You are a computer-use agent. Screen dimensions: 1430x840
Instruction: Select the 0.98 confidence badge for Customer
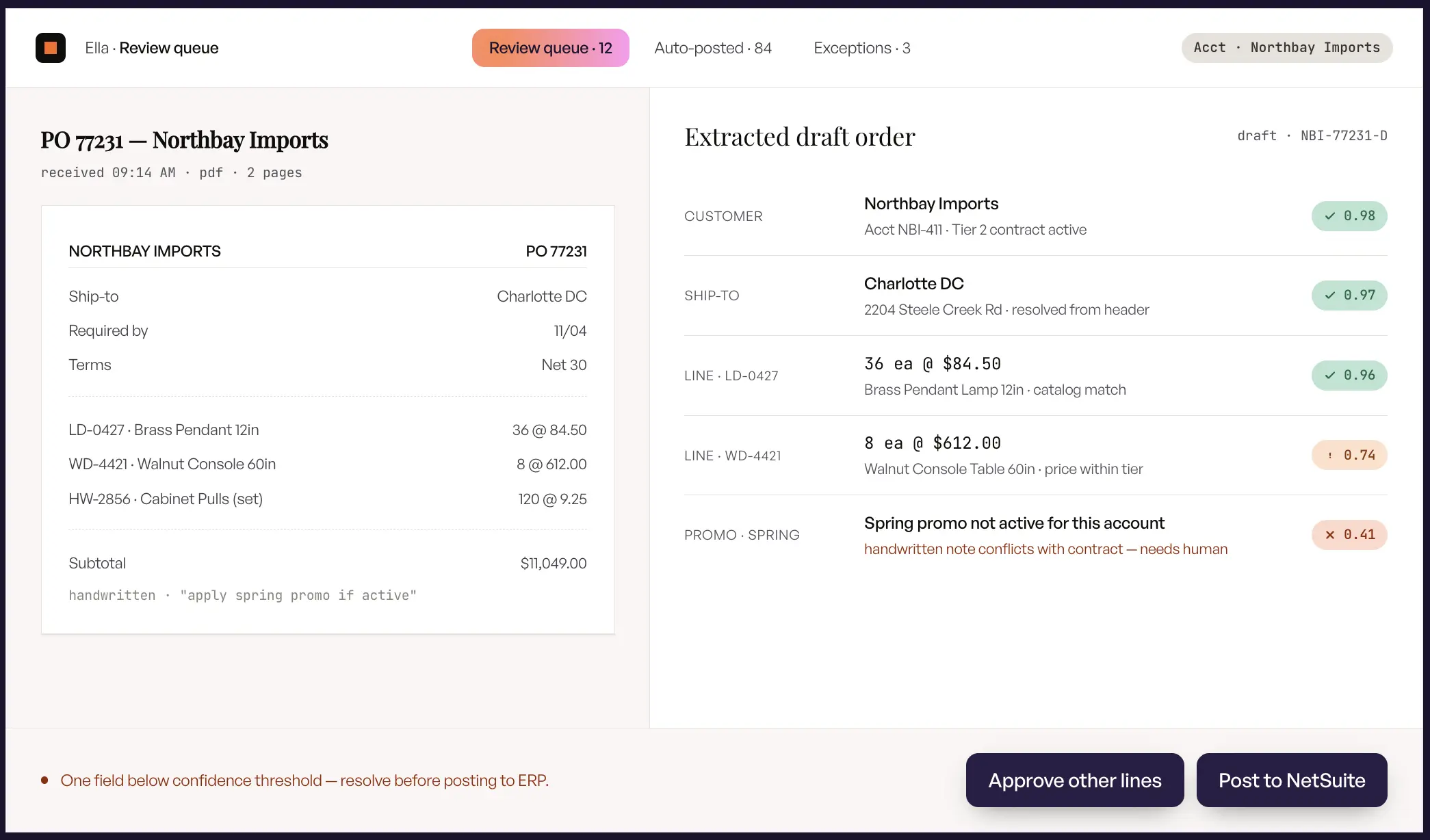(1349, 216)
